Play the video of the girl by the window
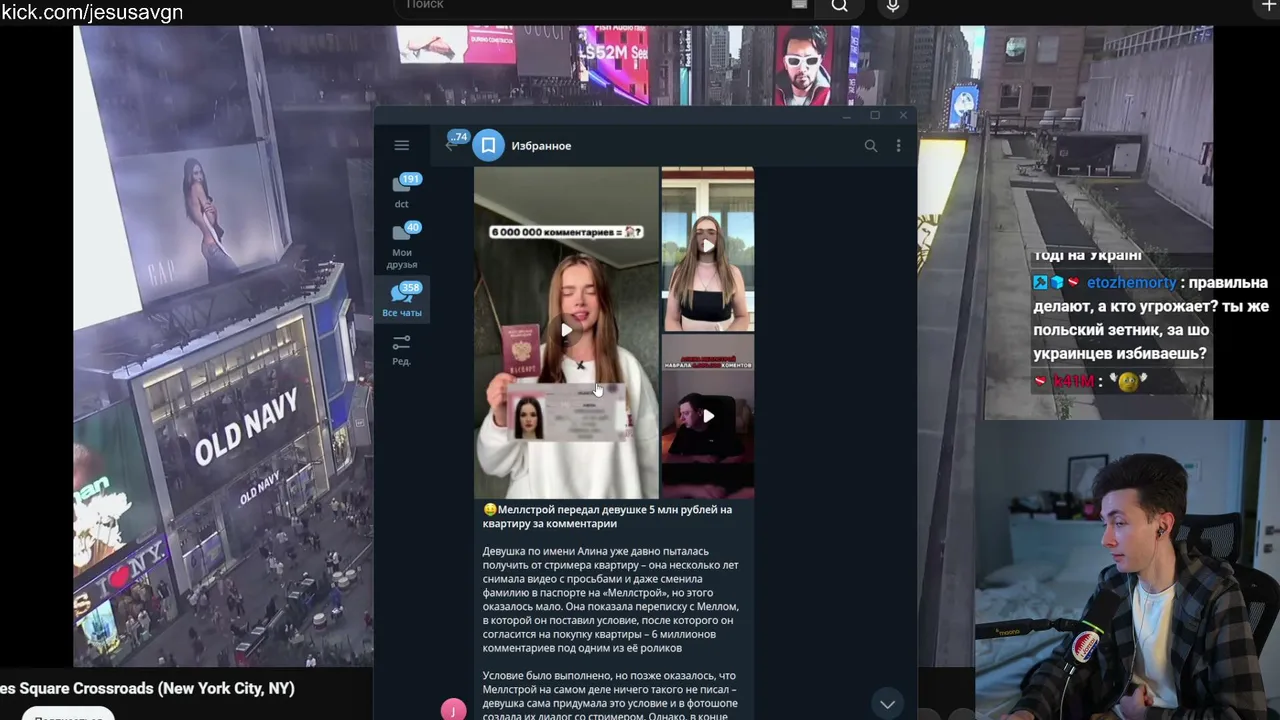The height and width of the screenshot is (720, 1280). 707,248
